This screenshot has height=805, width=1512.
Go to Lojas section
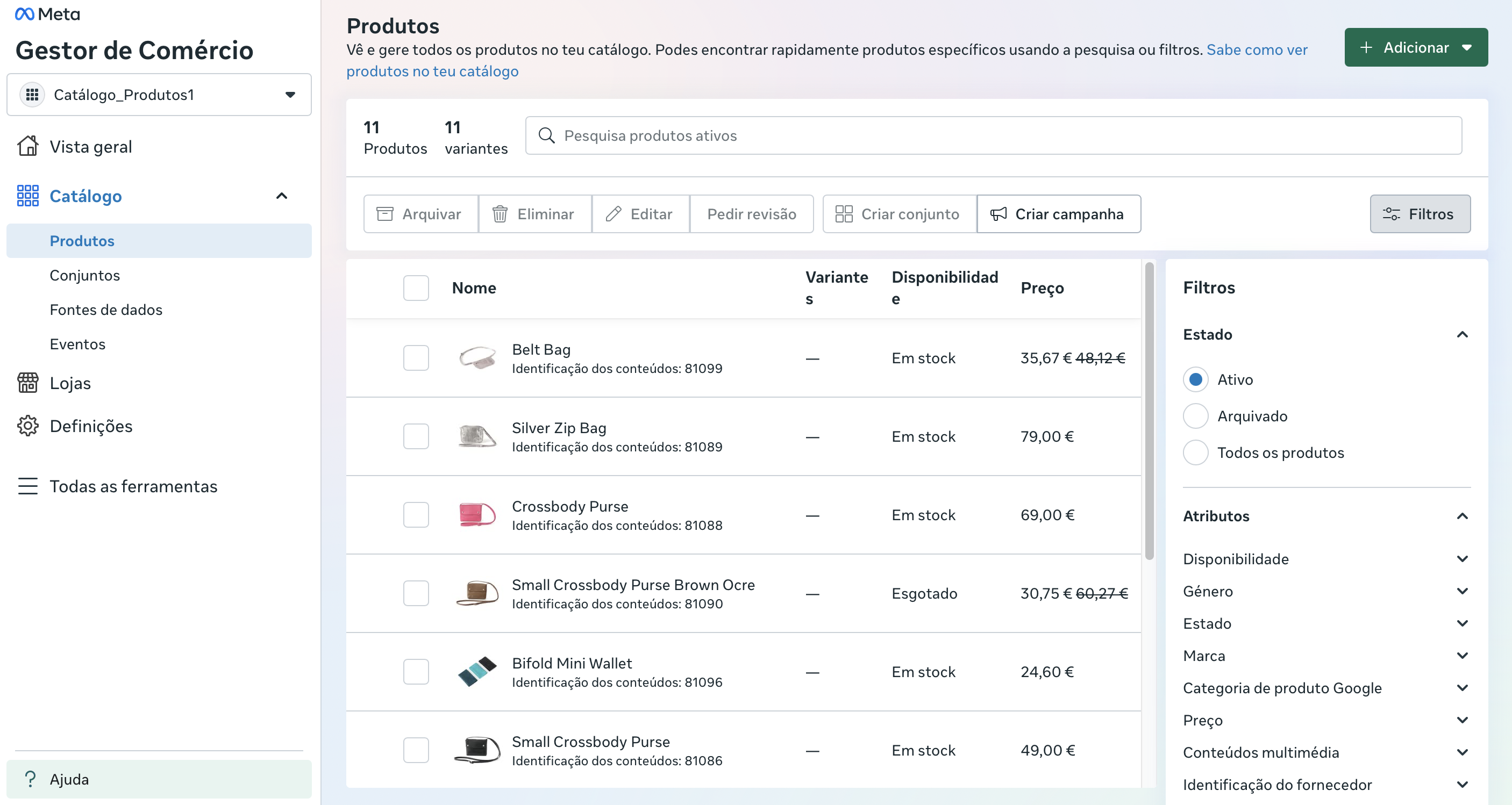(x=70, y=383)
